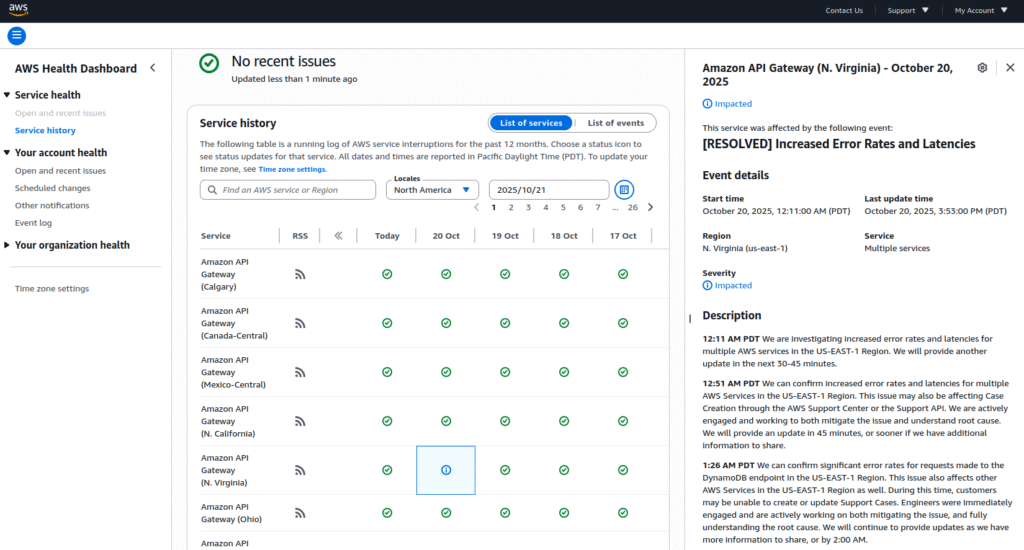This screenshot has width=1024, height=550.
Task: Click the RSS feed for API Gateway (N. Virginia)
Action: coord(300,470)
